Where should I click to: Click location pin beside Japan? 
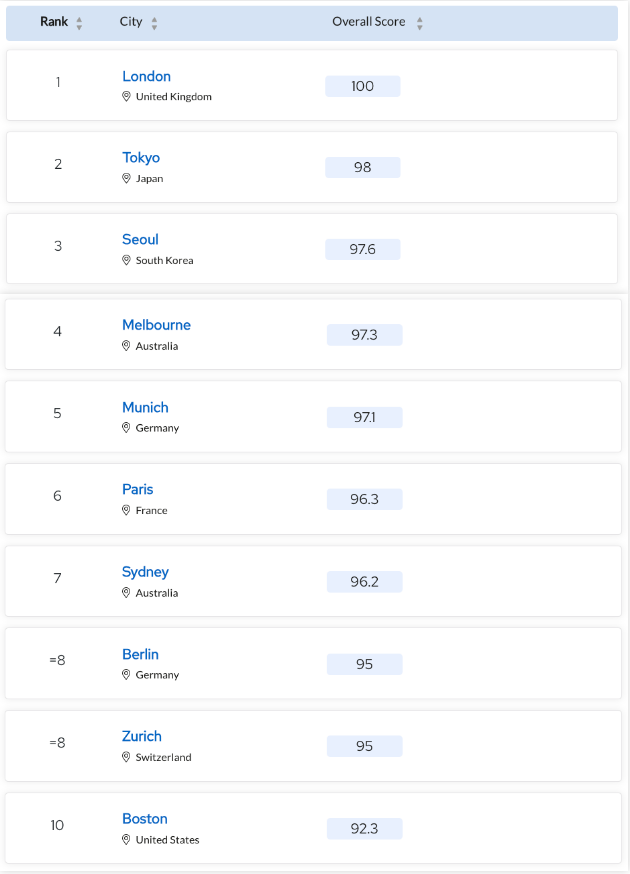126,178
